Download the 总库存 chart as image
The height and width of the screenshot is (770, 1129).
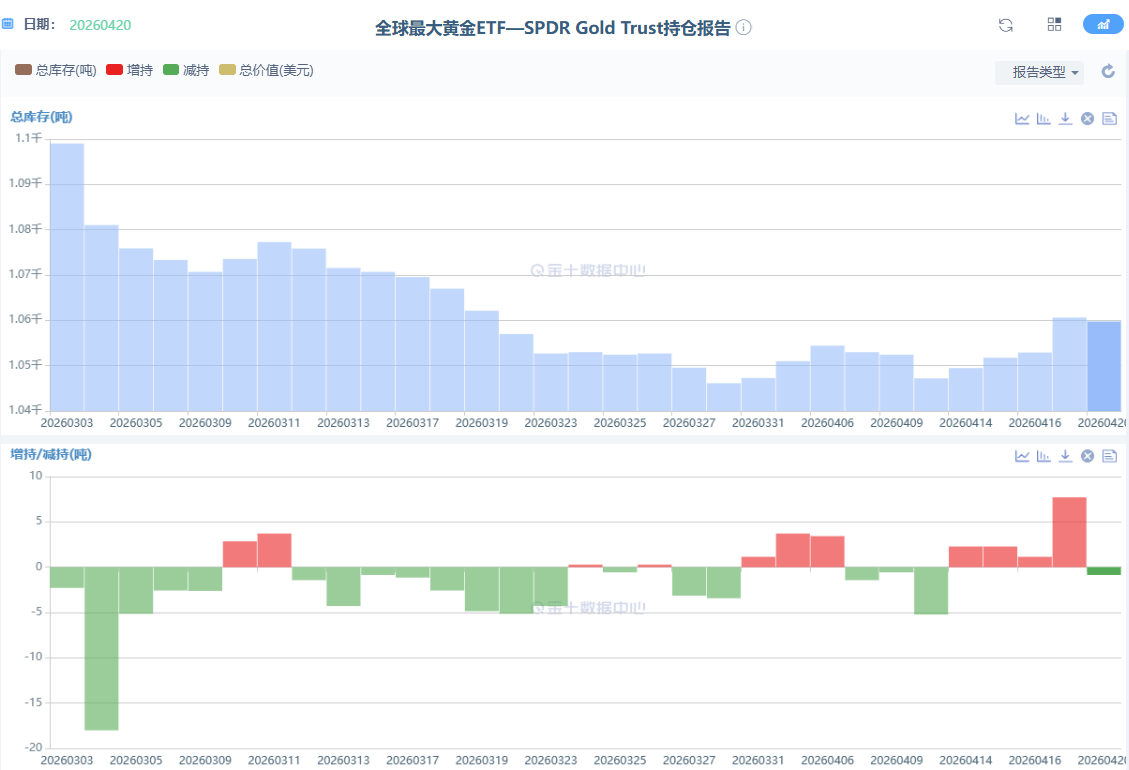point(1065,118)
